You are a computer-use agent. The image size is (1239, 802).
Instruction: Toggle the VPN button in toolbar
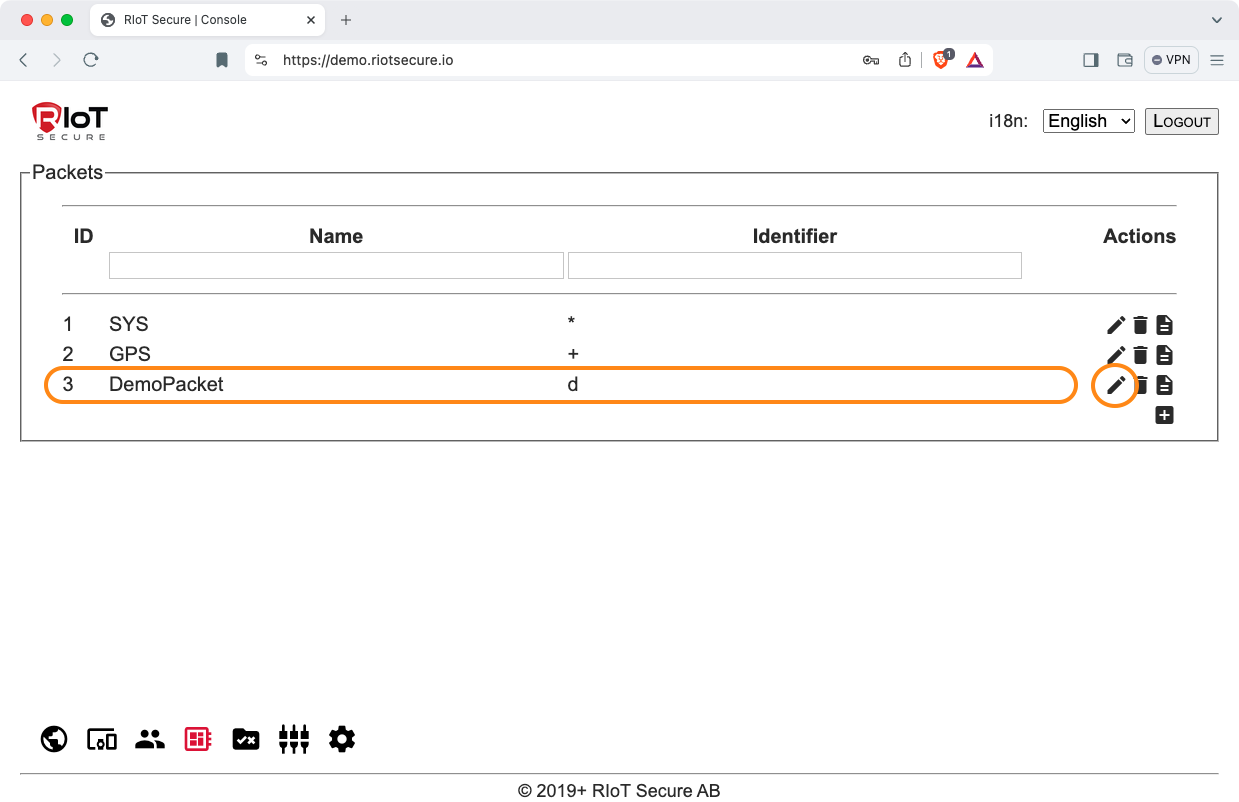click(x=1171, y=60)
